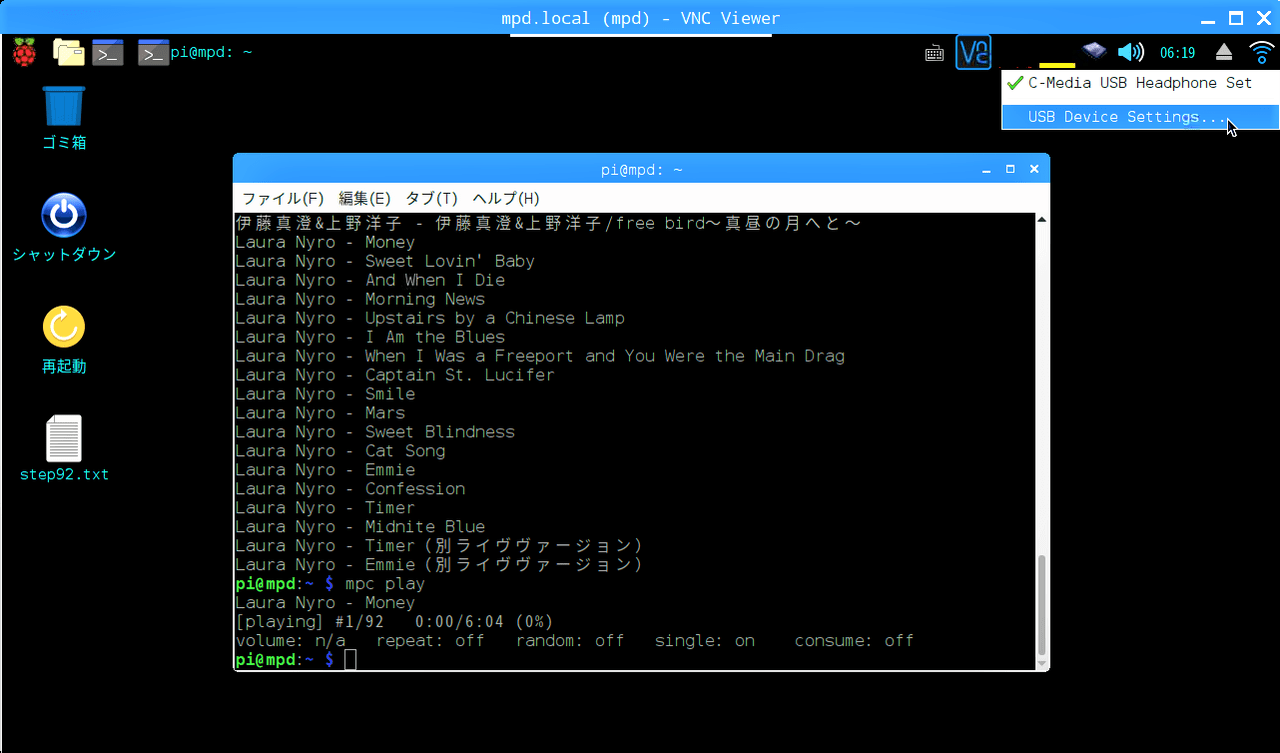
Task: Click the line Laura Nyro - Confession
Action: click(350, 489)
